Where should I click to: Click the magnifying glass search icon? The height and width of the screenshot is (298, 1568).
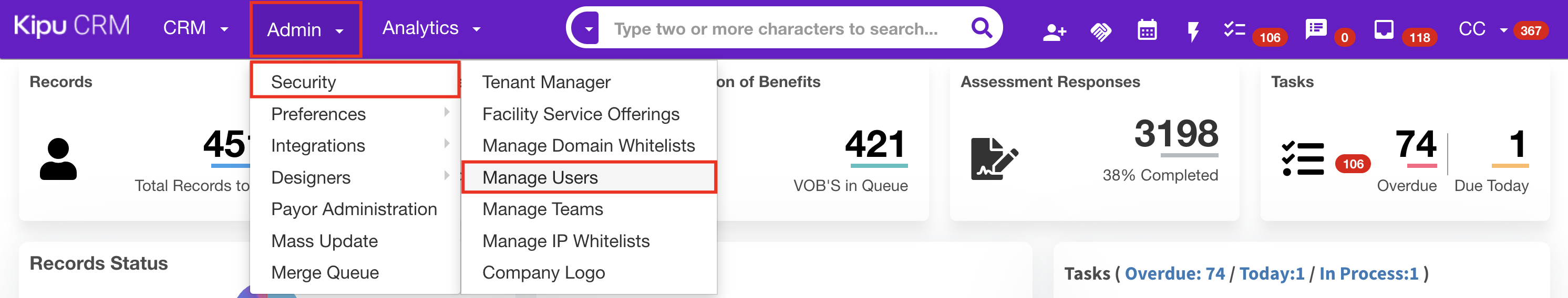(981, 28)
